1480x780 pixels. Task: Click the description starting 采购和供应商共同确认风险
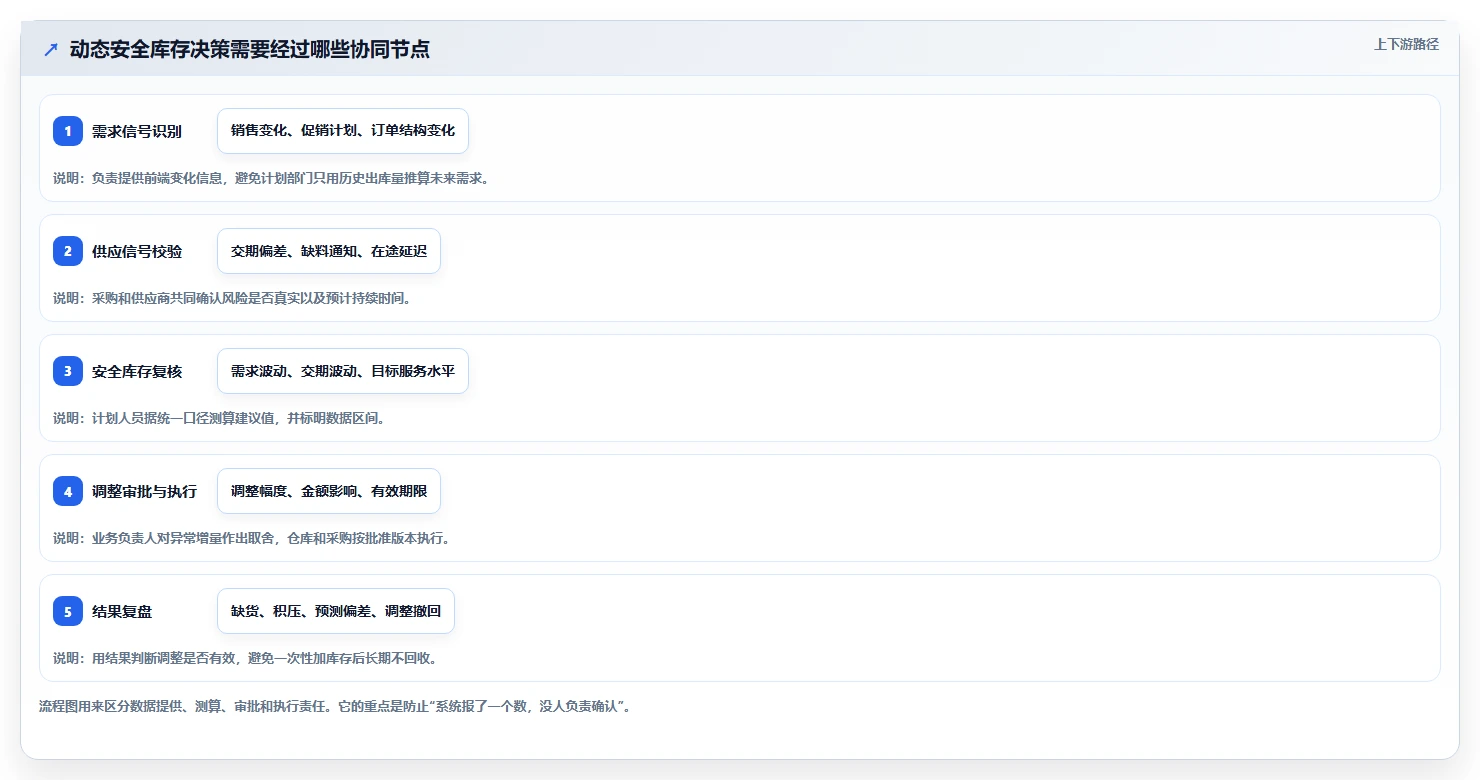[x=232, y=298]
